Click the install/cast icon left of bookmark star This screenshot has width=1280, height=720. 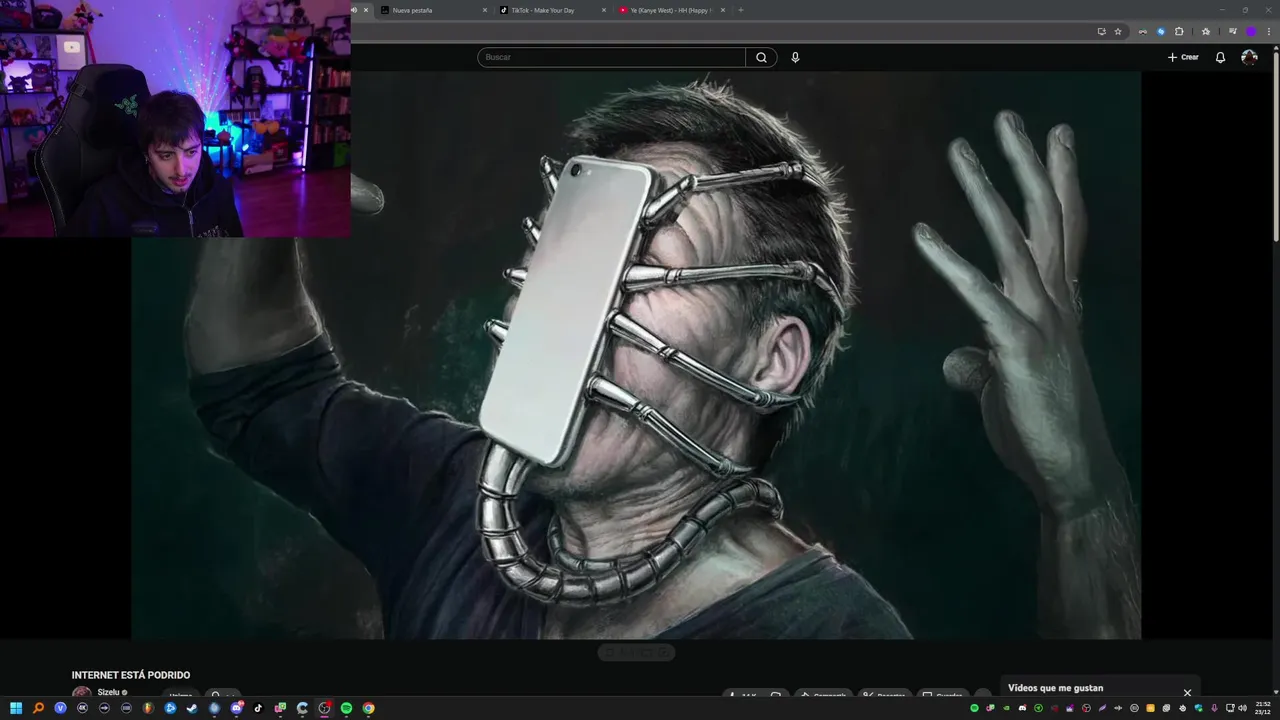1101,31
